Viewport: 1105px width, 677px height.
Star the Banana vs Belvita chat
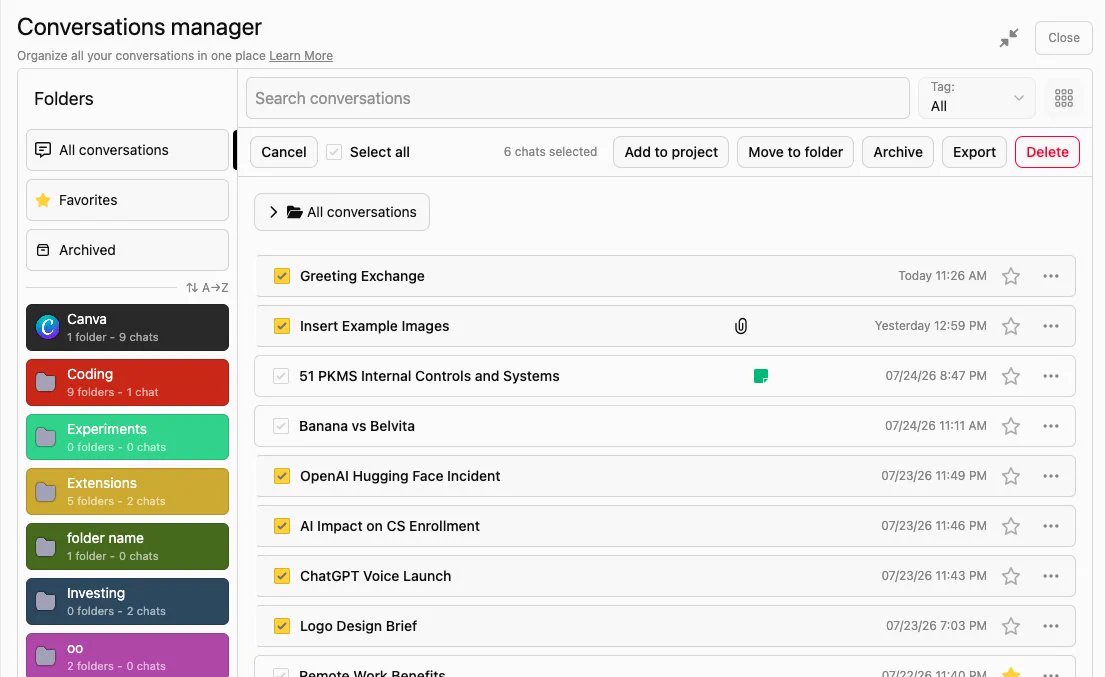point(1011,426)
